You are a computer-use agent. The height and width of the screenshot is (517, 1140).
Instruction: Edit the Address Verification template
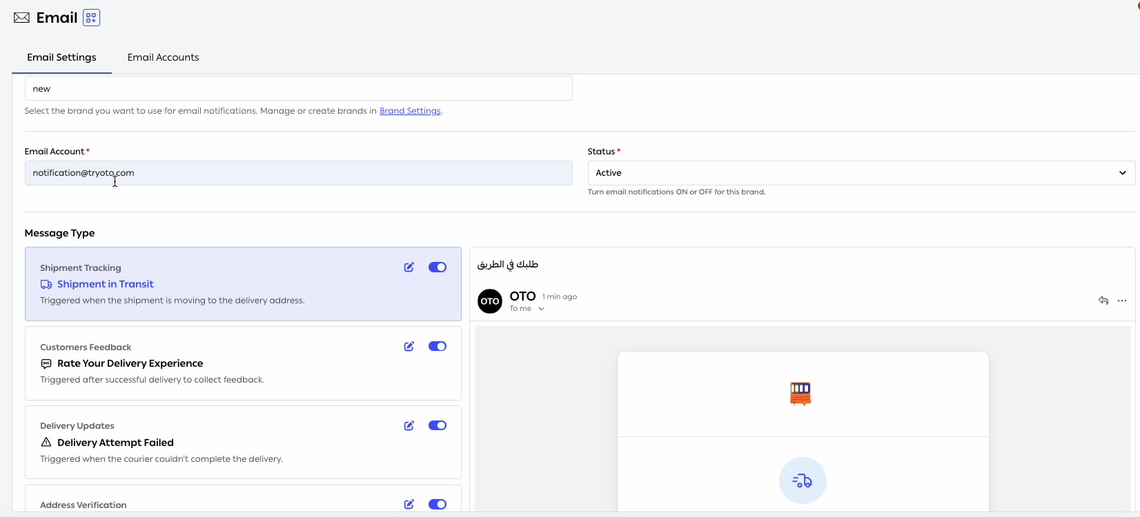[x=409, y=504]
